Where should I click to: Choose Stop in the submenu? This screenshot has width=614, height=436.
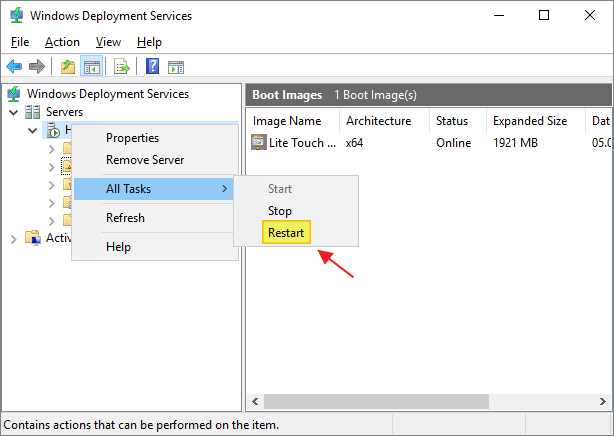coord(280,211)
